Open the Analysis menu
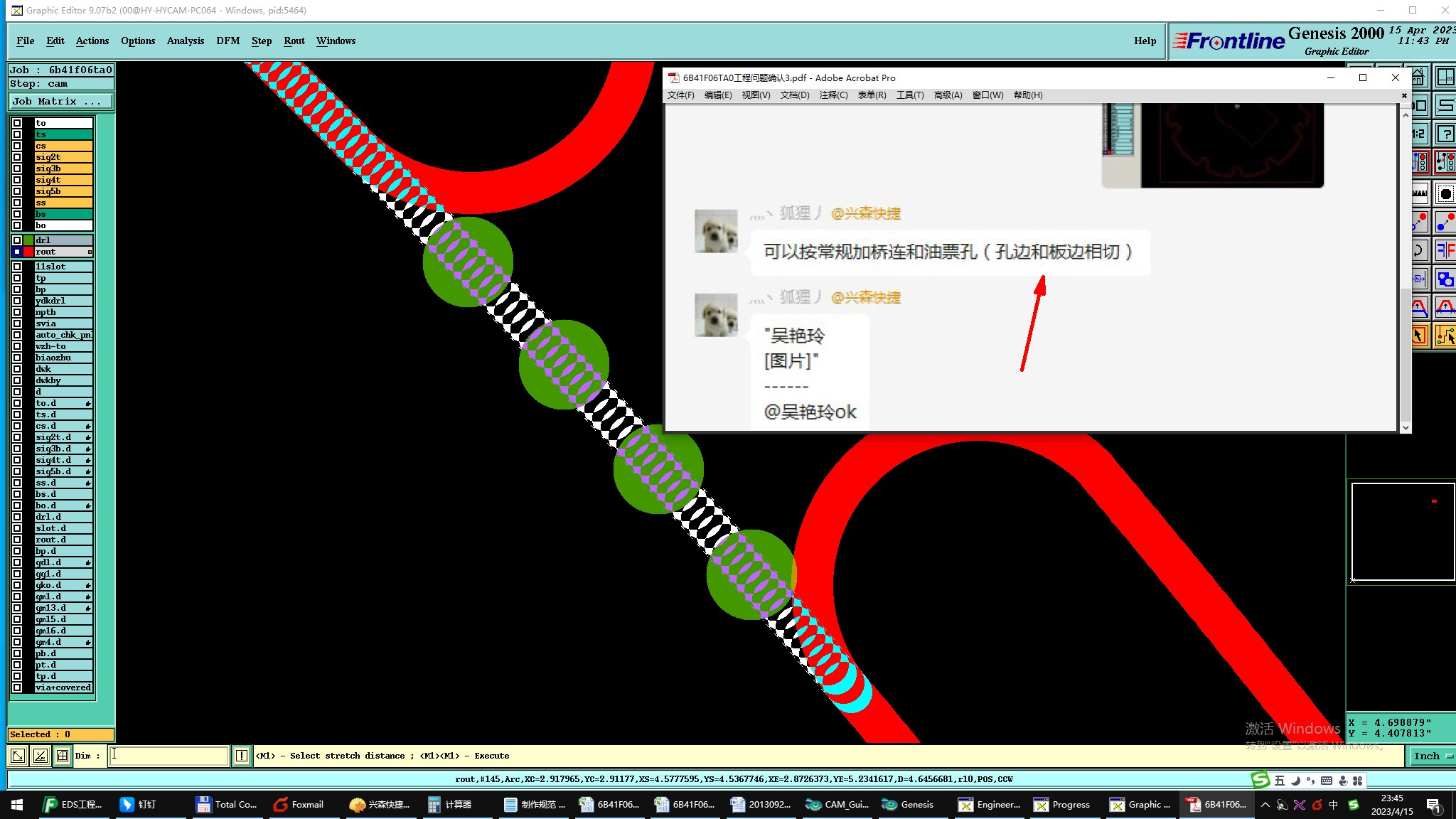 click(x=186, y=41)
